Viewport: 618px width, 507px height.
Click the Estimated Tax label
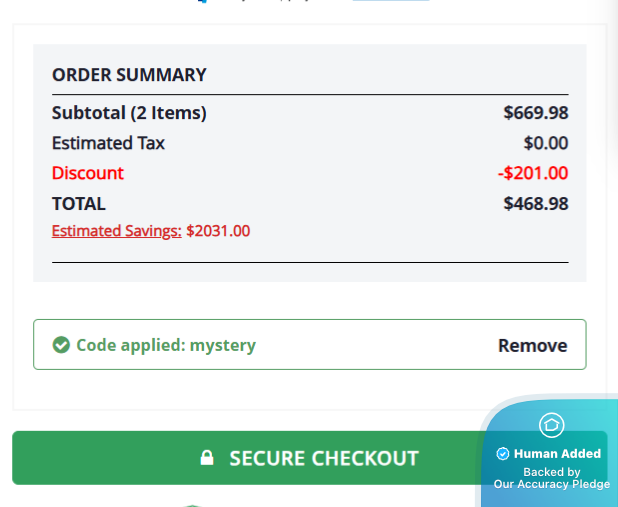[x=108, y=143]
